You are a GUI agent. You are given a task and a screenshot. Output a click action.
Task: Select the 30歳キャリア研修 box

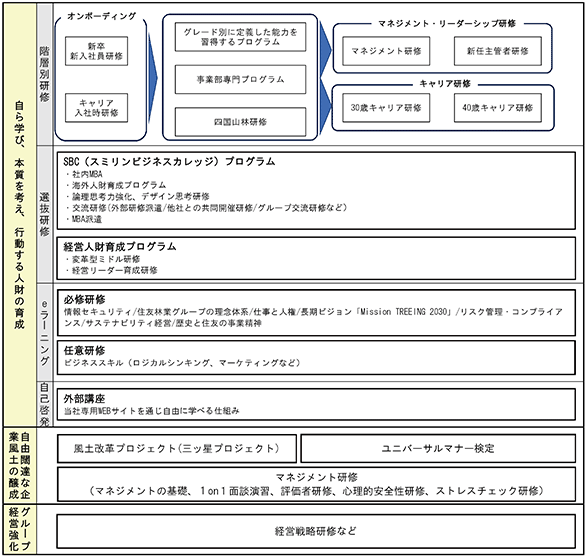pos(386,108)
